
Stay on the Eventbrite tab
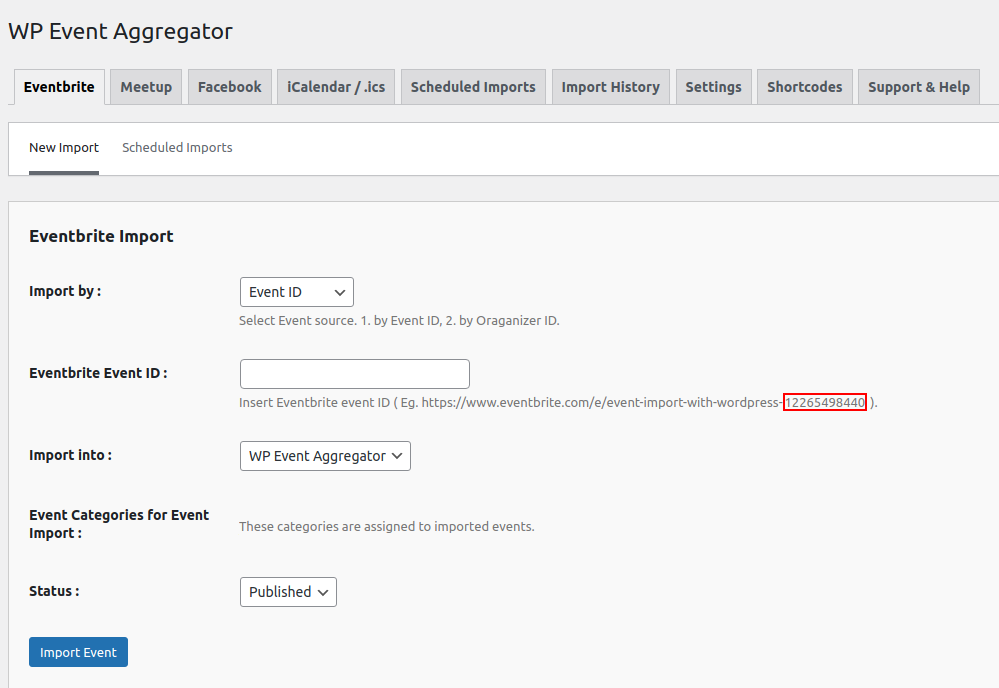point(59,87)
